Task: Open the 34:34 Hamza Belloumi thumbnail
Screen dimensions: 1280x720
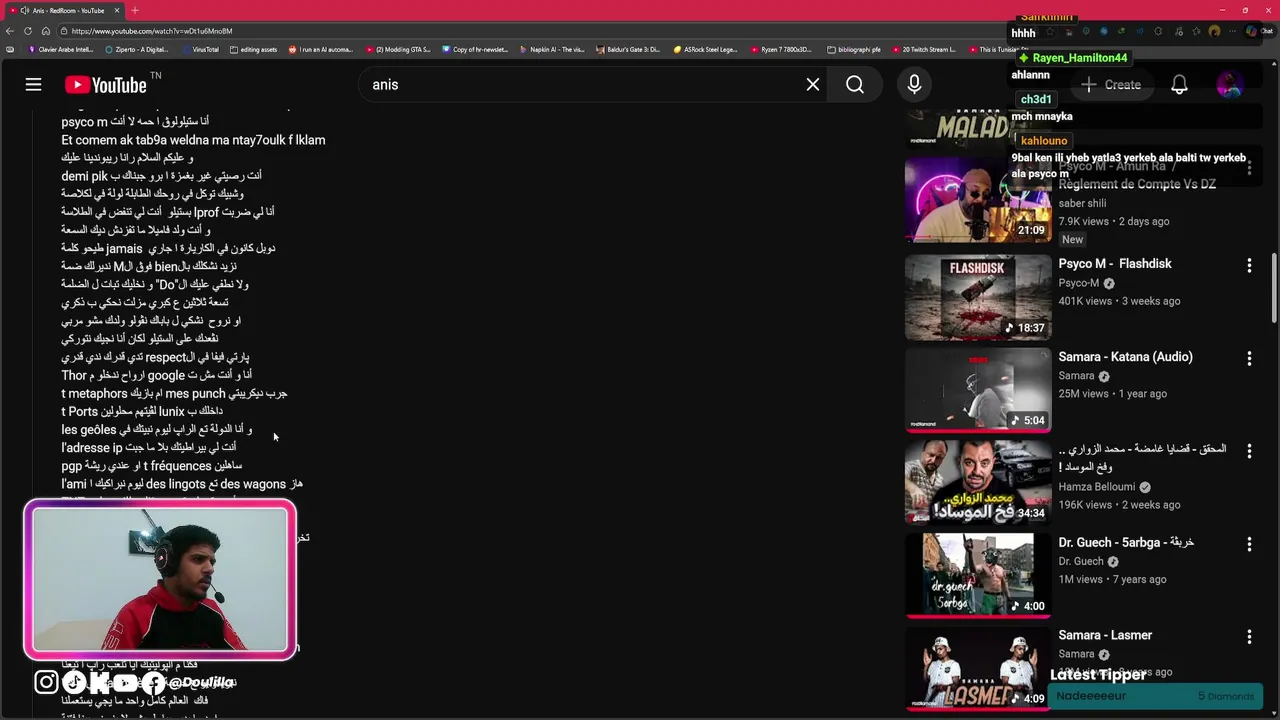Action: click(x=978, y=483)
